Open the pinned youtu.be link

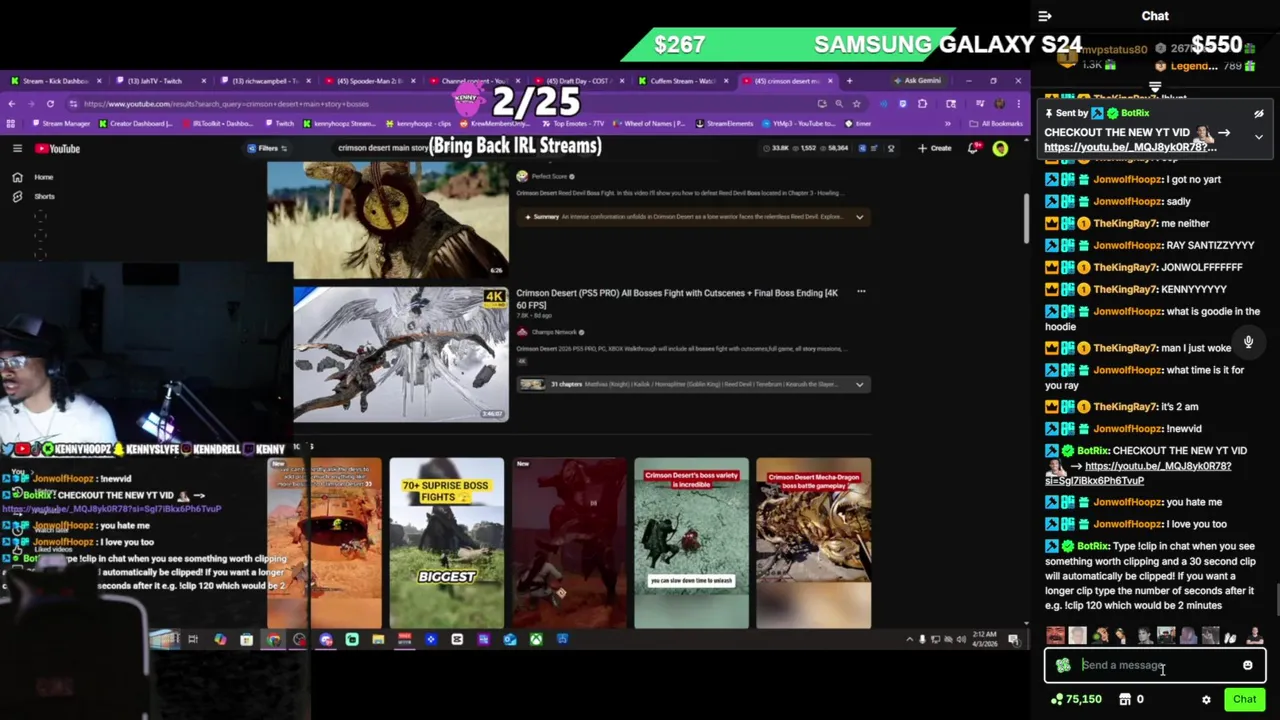point(1130,147)
